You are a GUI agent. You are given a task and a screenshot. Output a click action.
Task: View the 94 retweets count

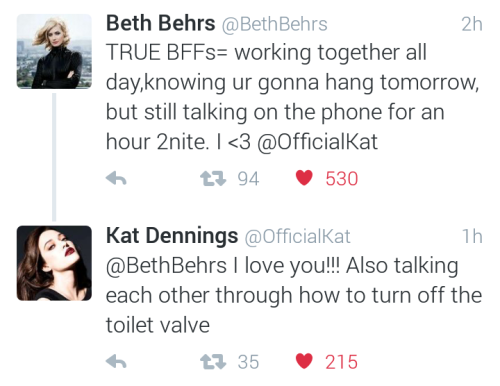click(248, 179)
